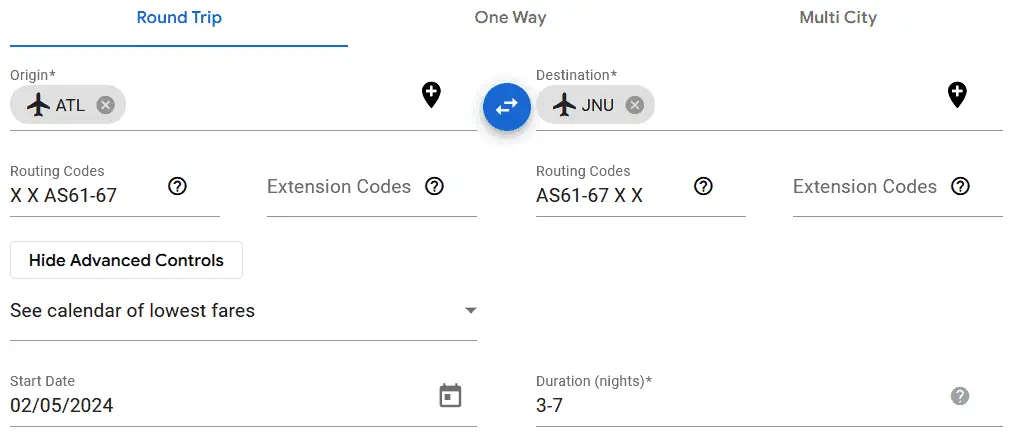Open help for destination Extension Codes
This screenshot has height=439, width=1014.
(x=960, y=186)
